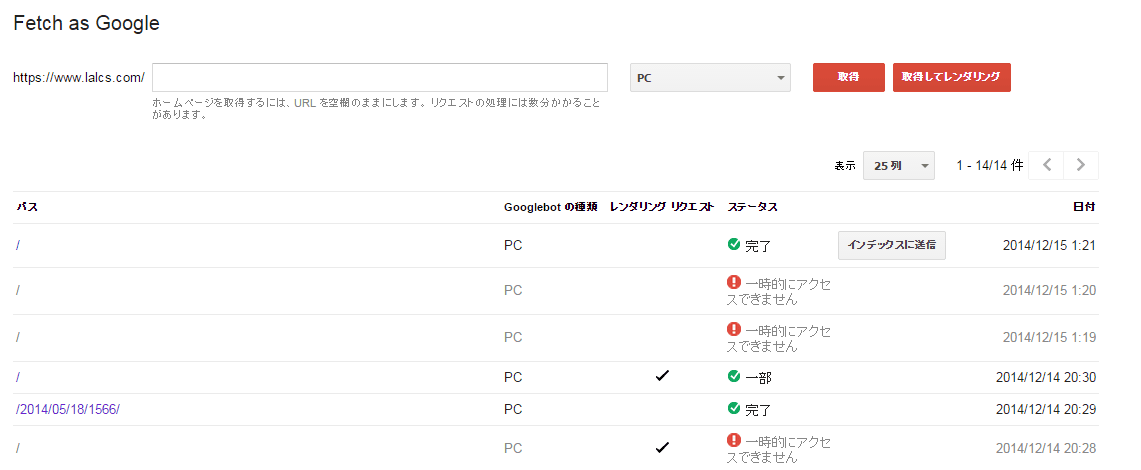Screen dimensions: 1141x470
Task: Click render checkmark in 2014/12/14 20:30 row
Action: coord(661,376)
